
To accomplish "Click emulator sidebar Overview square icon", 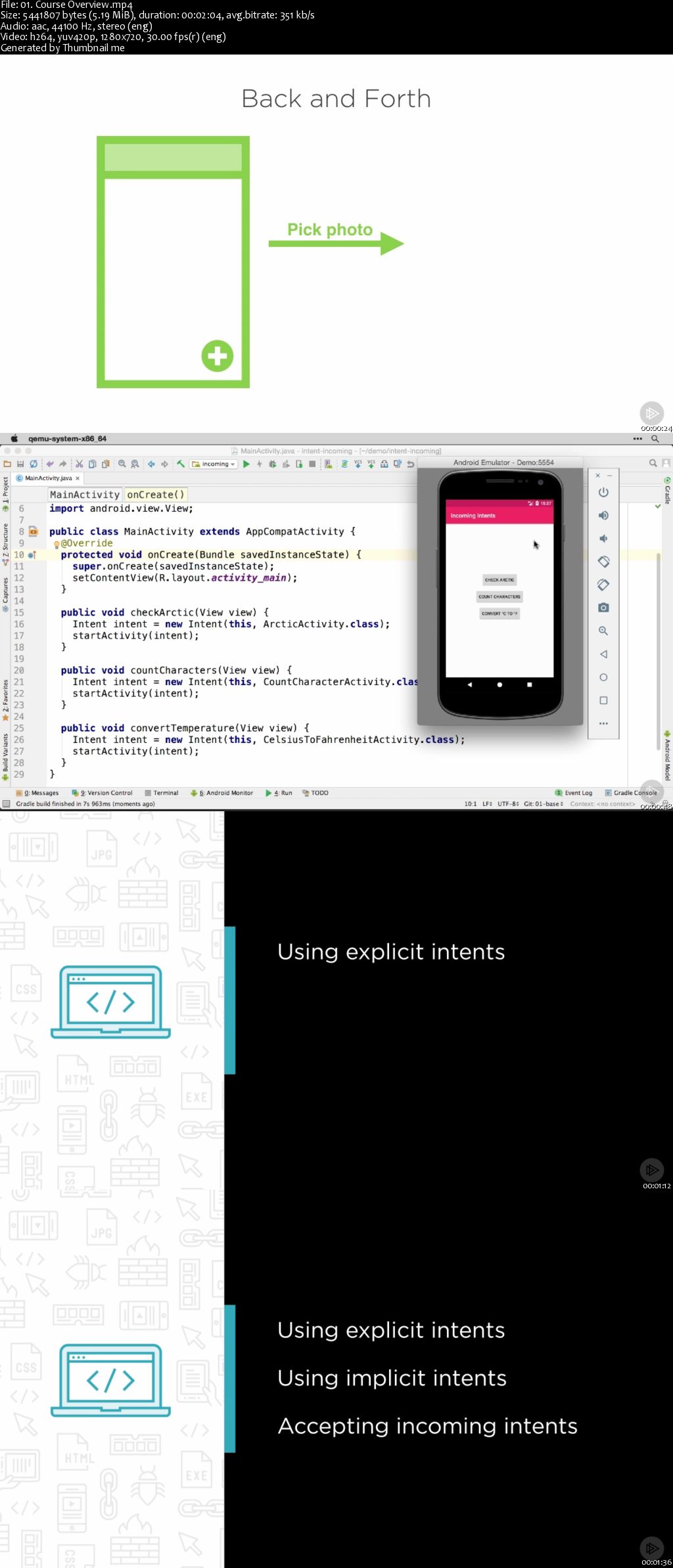I will tap(603, 700).
